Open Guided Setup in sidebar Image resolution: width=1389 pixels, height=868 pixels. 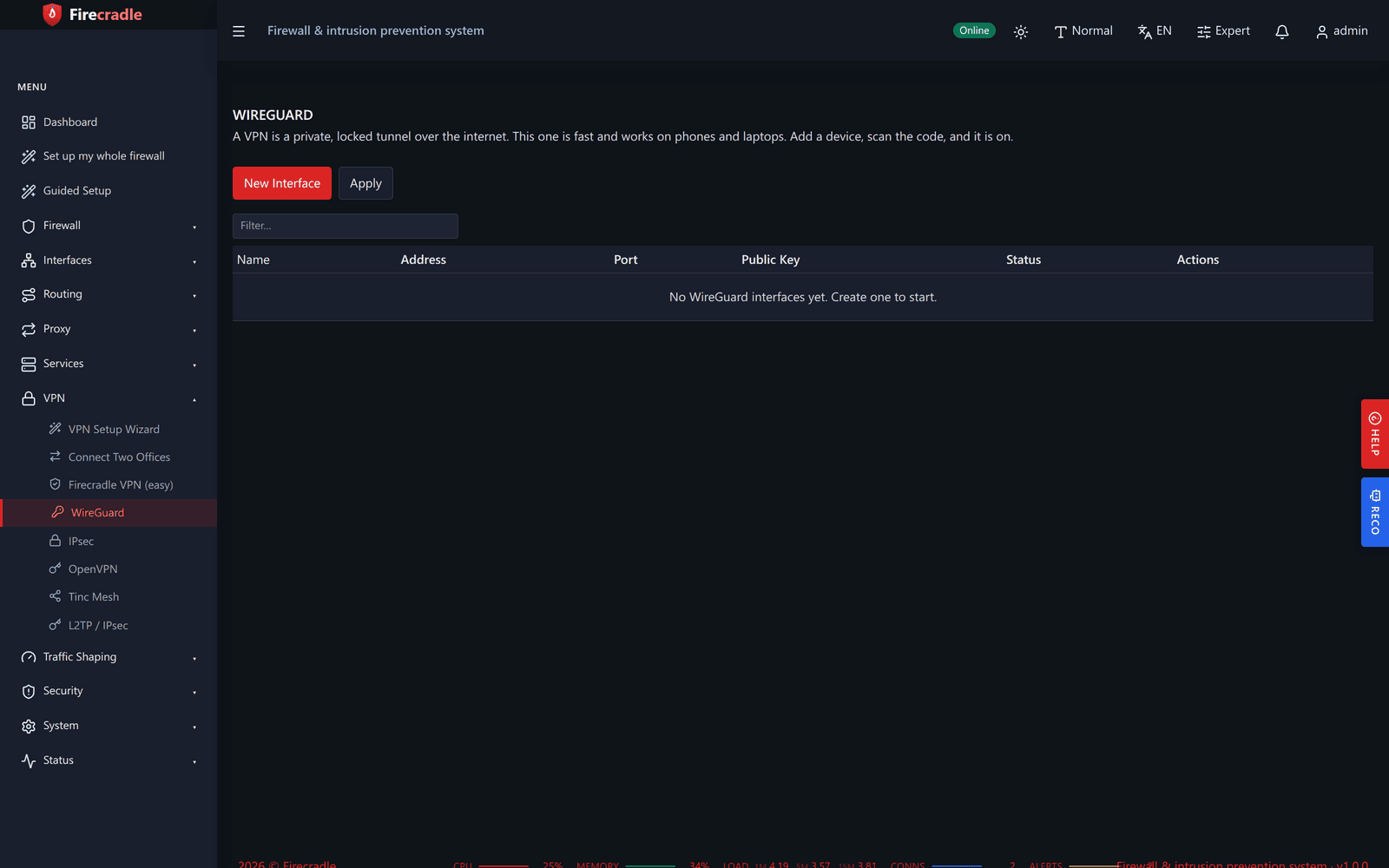[109, 191]
